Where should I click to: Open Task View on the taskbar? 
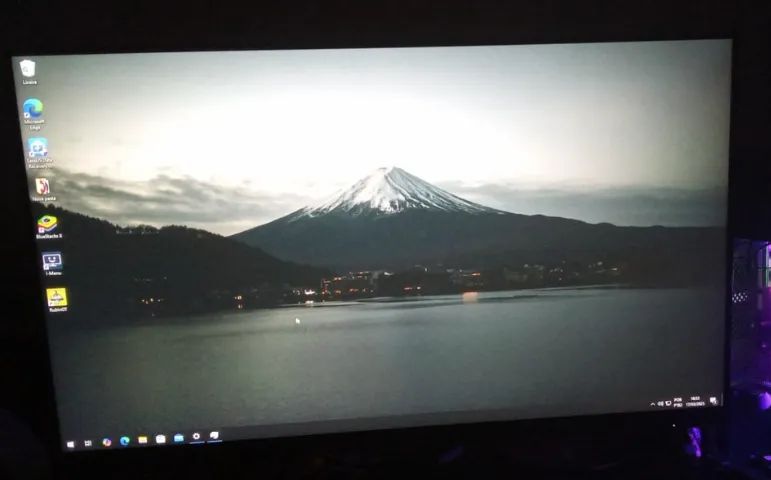click(x=88, y=443)
